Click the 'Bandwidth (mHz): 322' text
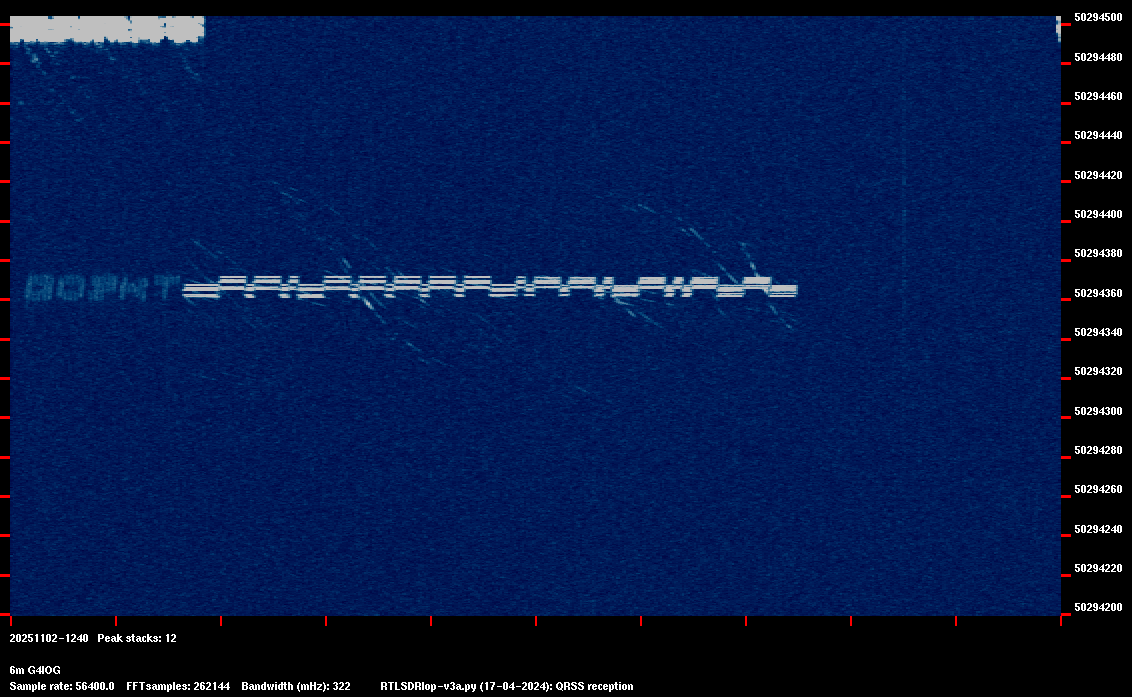 (x=296, y=686)
